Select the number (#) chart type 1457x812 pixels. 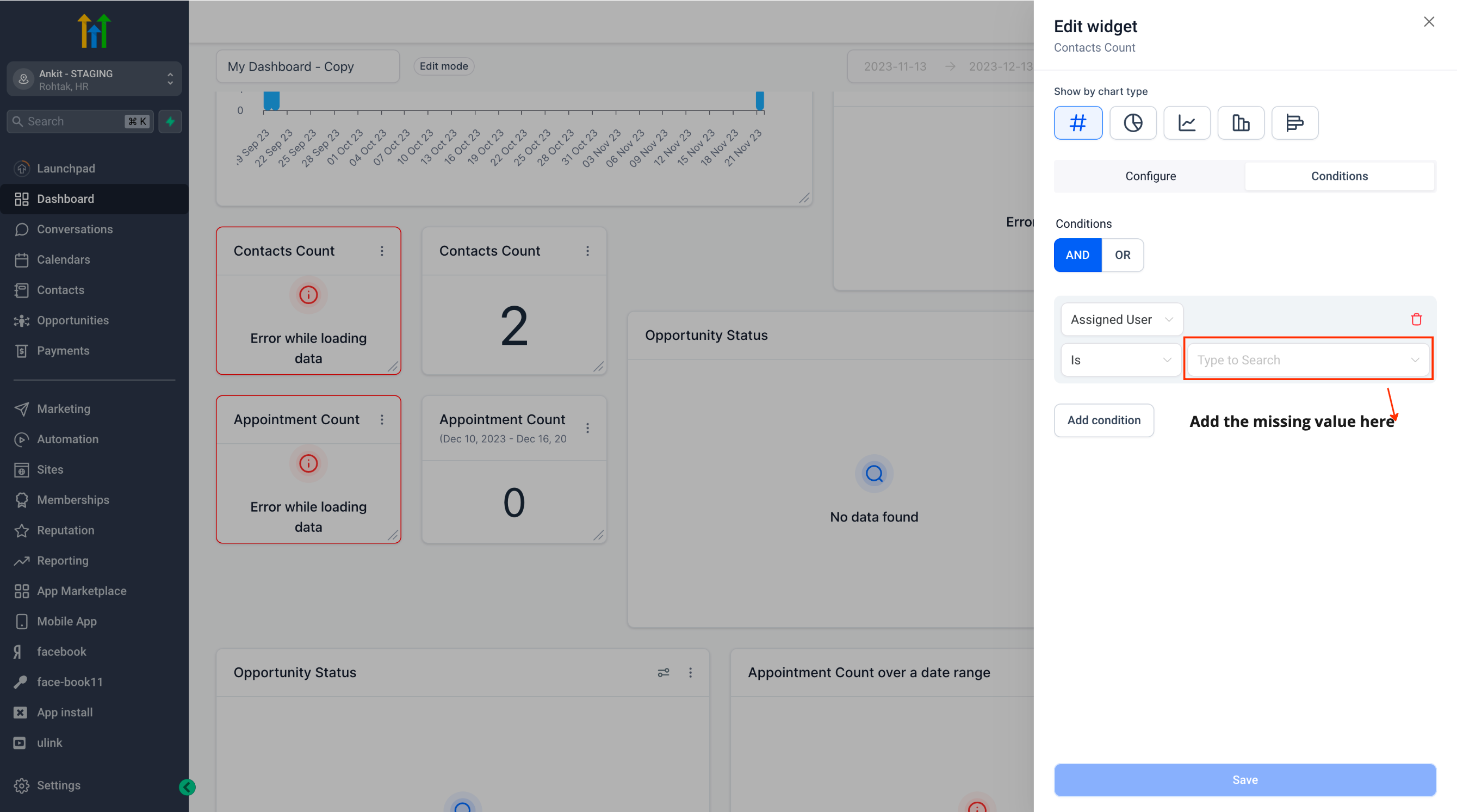[1077, 123]
